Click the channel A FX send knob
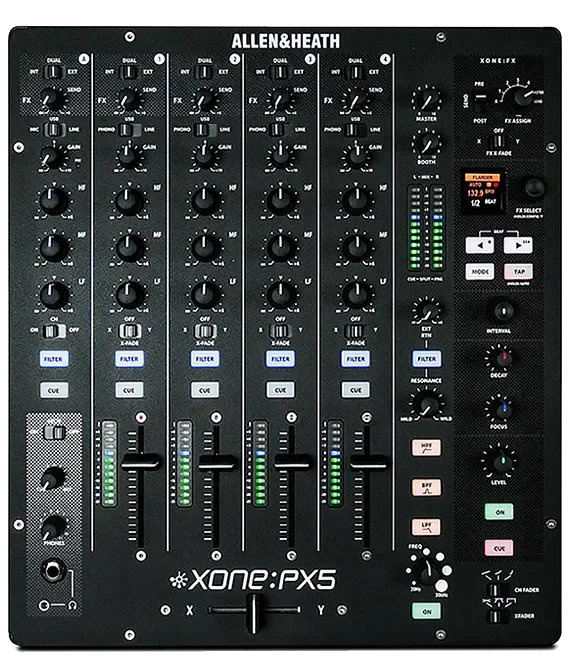570x666 pixels. tap(53, 100)
